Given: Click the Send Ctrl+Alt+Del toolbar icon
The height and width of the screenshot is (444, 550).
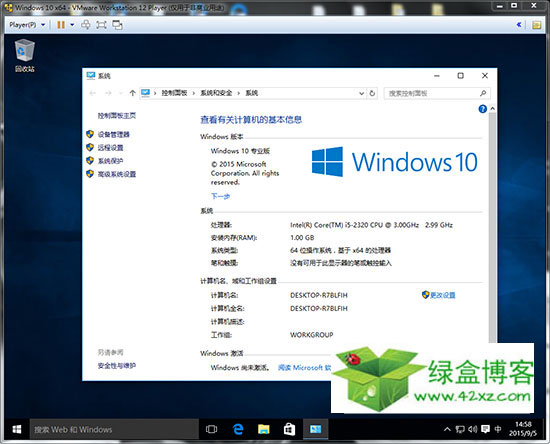Looking at the screenshot, I should click(x=86, y=25).
